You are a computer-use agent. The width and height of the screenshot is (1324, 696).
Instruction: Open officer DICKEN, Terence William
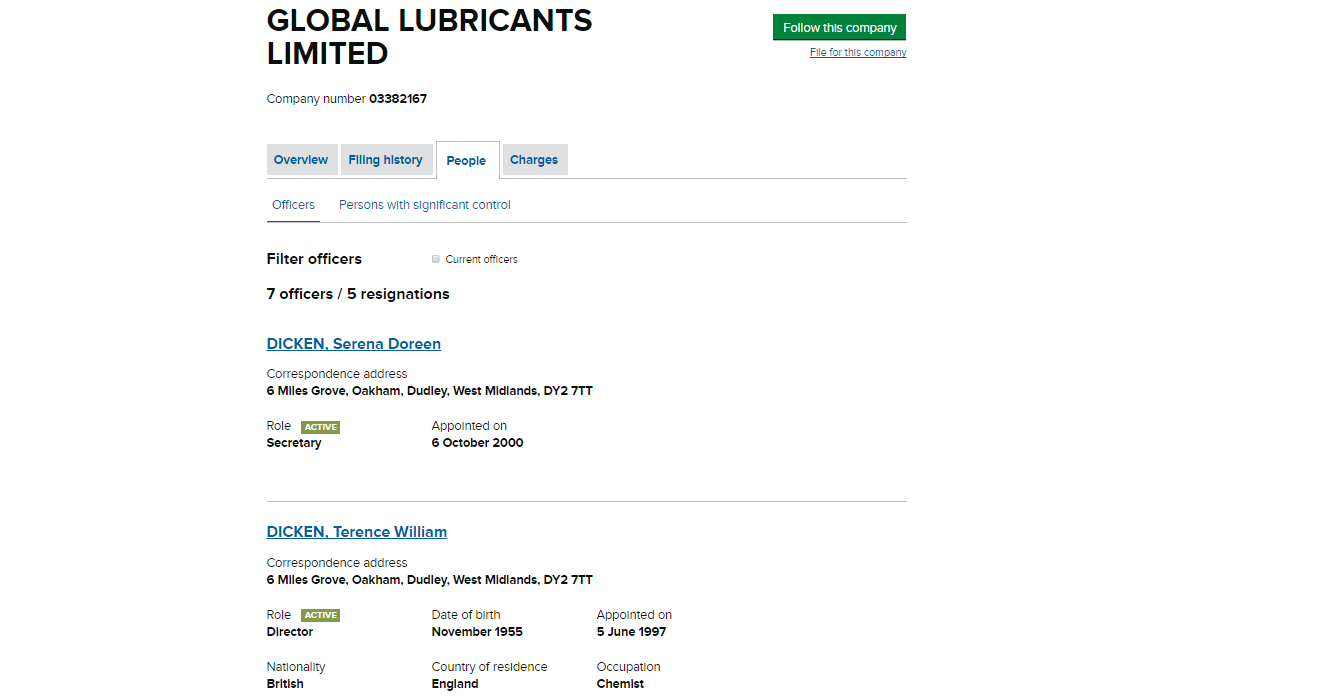356,532
